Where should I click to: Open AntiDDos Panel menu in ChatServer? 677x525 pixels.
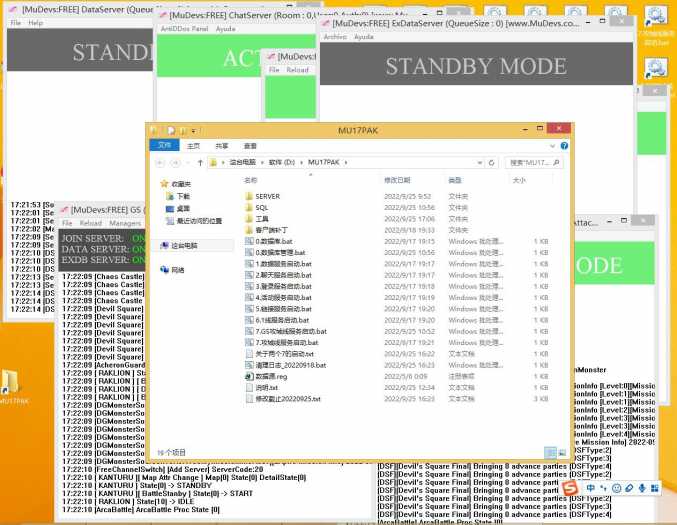184,29
